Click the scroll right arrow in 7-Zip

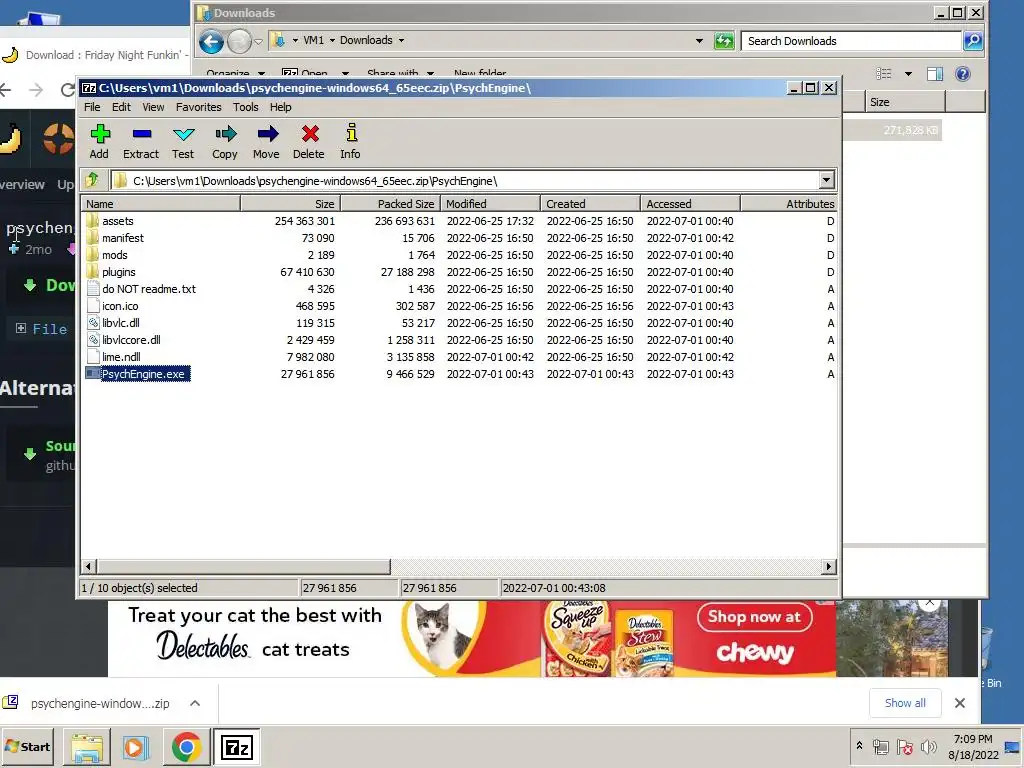point(829,566)
